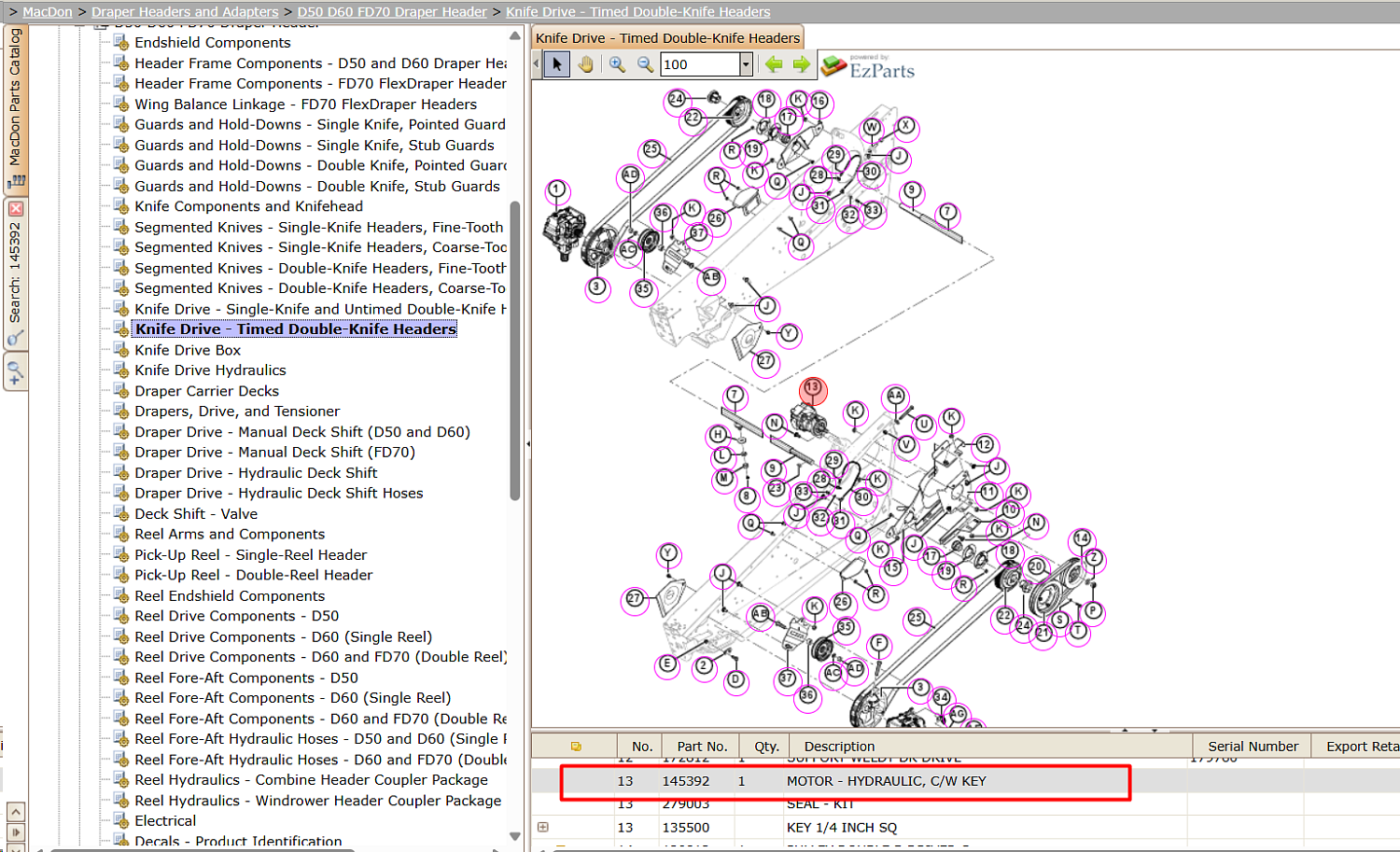Click the zoom percentage input field

pyautogui.click(x=700, y=64)
